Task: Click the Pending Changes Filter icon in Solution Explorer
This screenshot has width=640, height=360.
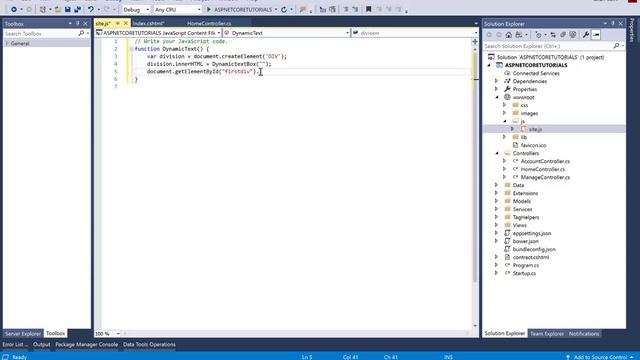Action: [x=539, y=35]
